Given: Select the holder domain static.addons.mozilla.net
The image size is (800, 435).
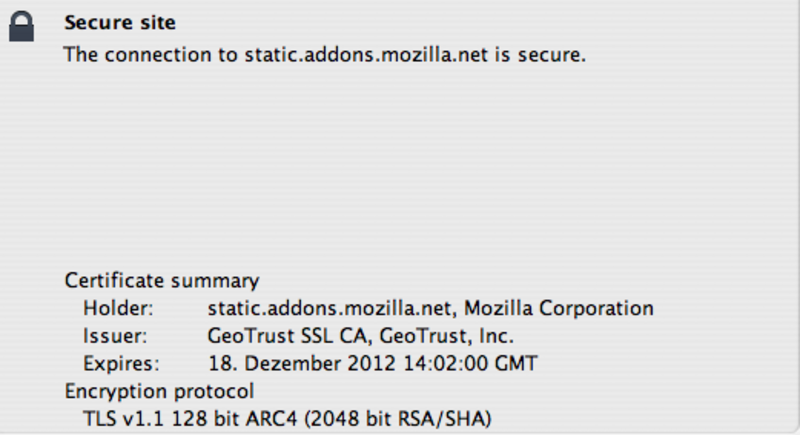Looking at the screenshot, I should [329, 308].
